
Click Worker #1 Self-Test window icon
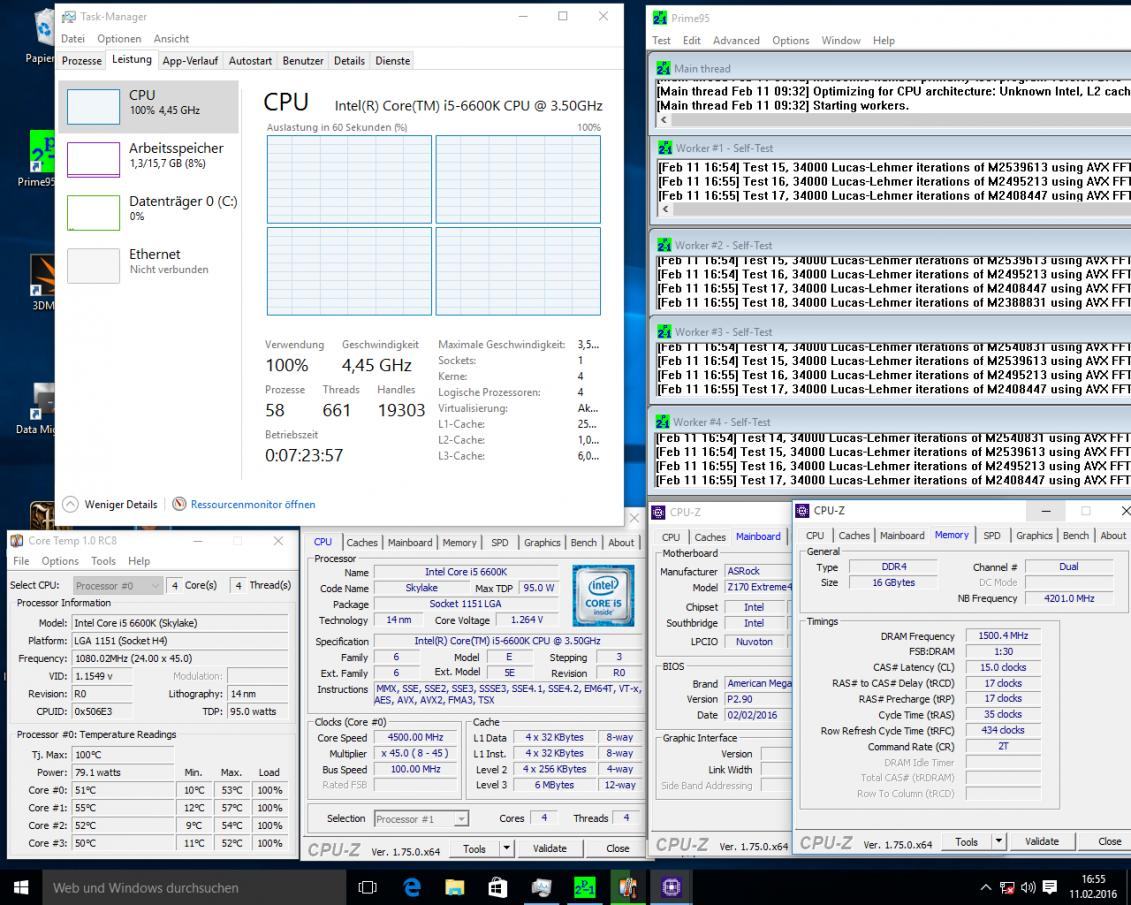[x=664, y=148]
